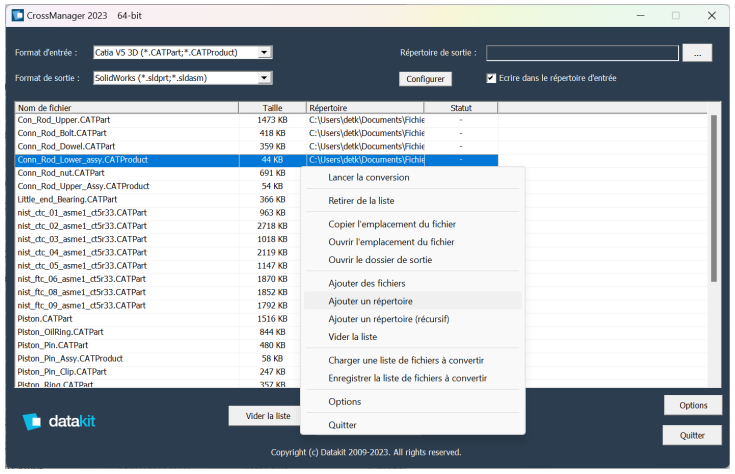Click 'Options' in the context menu
This screenshot has height=474, width=735.
click(412, 401)
